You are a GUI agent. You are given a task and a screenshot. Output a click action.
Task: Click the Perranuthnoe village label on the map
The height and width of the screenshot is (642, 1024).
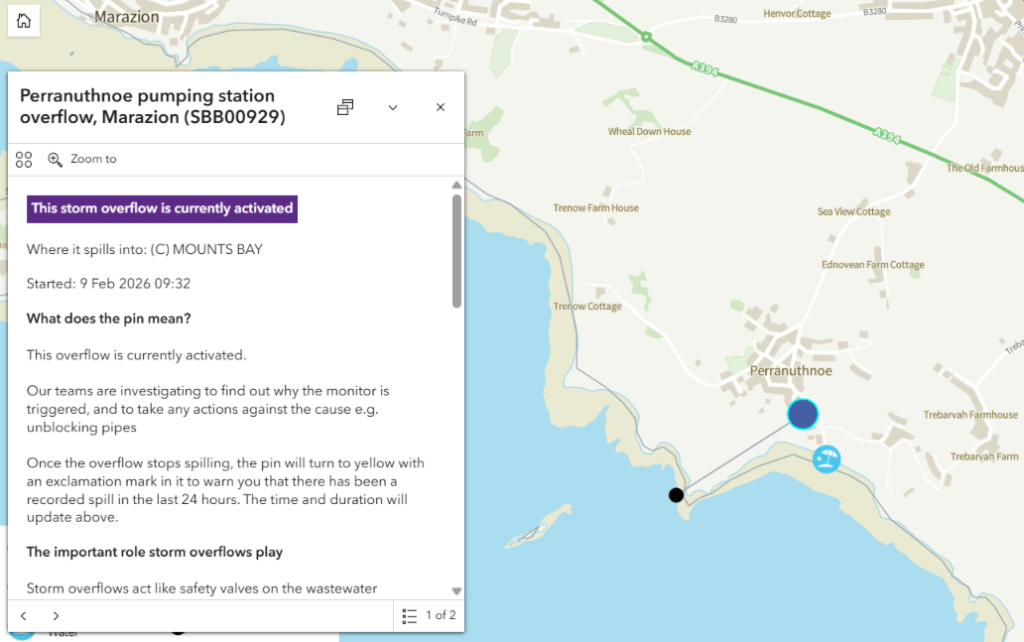790,371
